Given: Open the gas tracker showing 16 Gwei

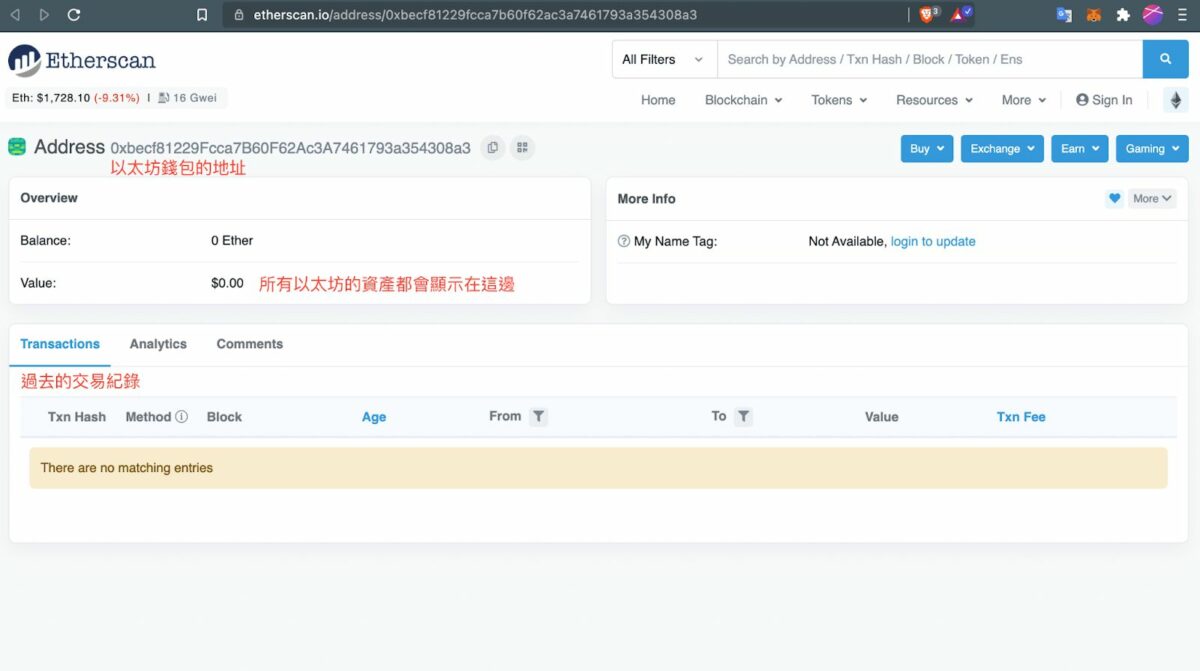Looking at the screenshot, I should point(186,97).
